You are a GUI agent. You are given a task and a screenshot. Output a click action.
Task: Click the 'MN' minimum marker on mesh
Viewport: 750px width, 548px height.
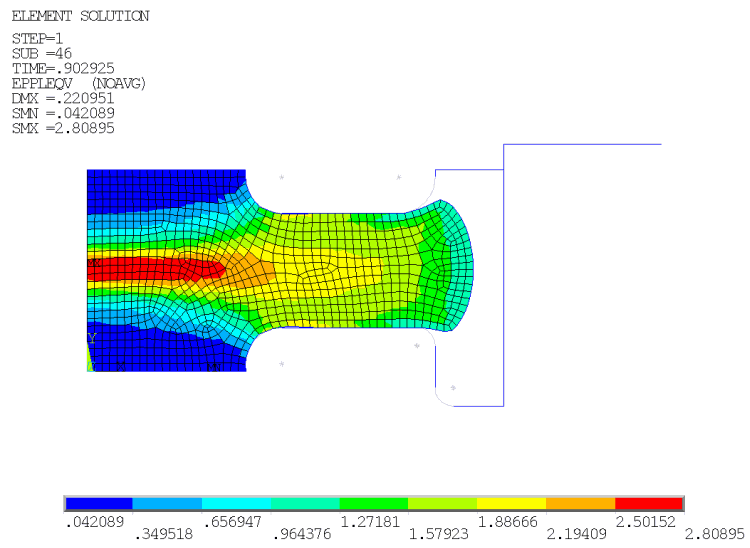tap(213, 367)
